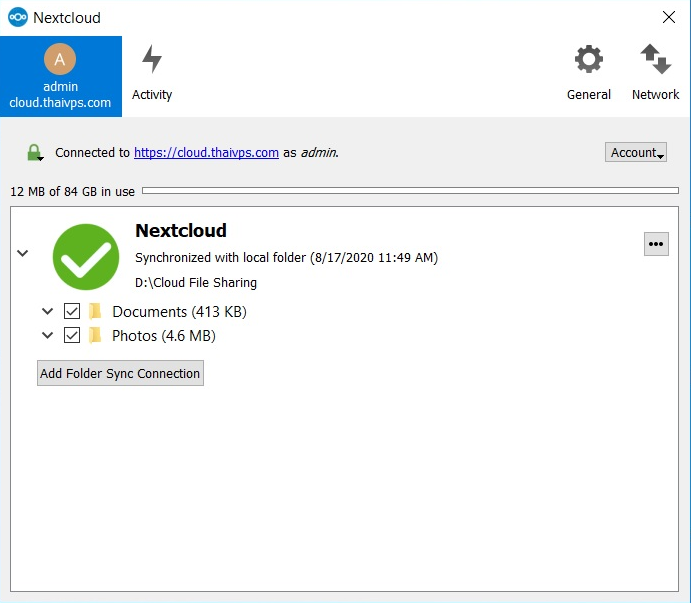Click the green sync status checkmark
Image resolution: width=691 pixels, height=603 pixels.
(x=86, y=257)
